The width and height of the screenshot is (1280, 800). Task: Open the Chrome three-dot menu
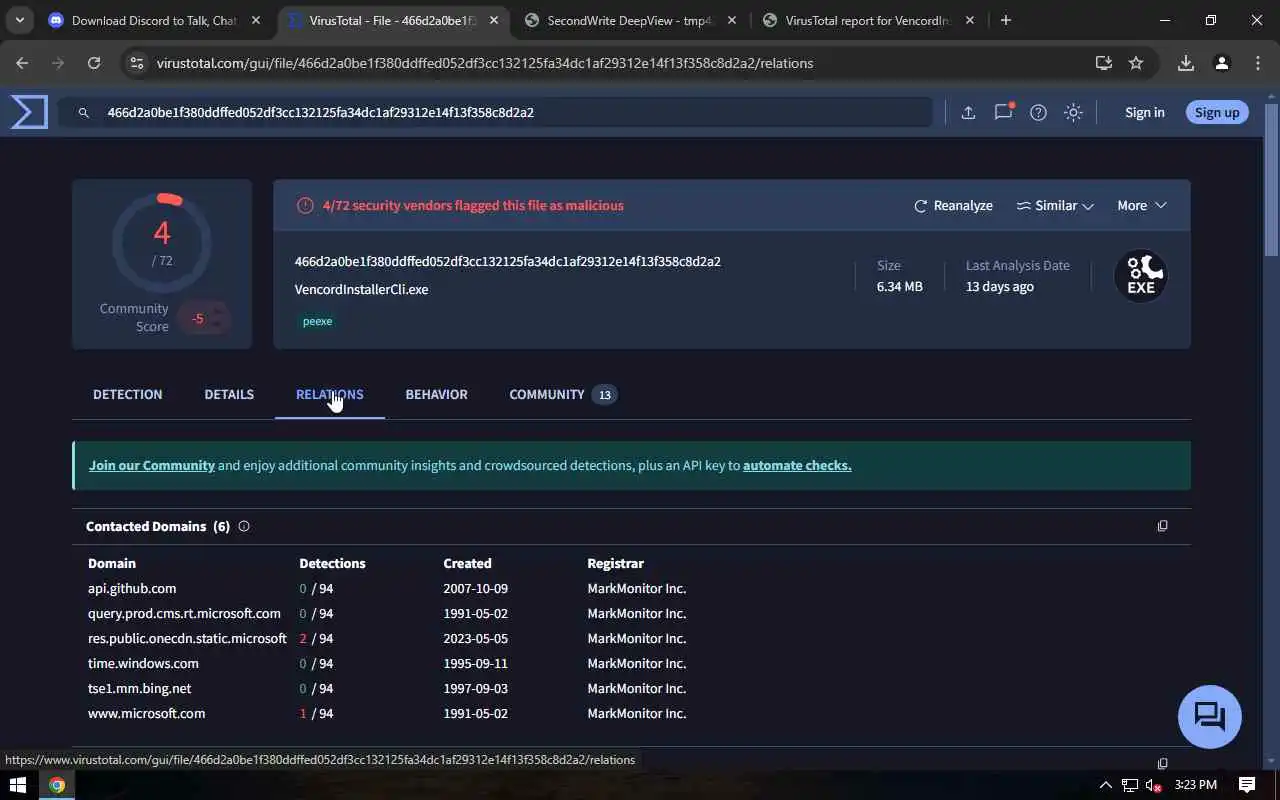coord(1258,63)
